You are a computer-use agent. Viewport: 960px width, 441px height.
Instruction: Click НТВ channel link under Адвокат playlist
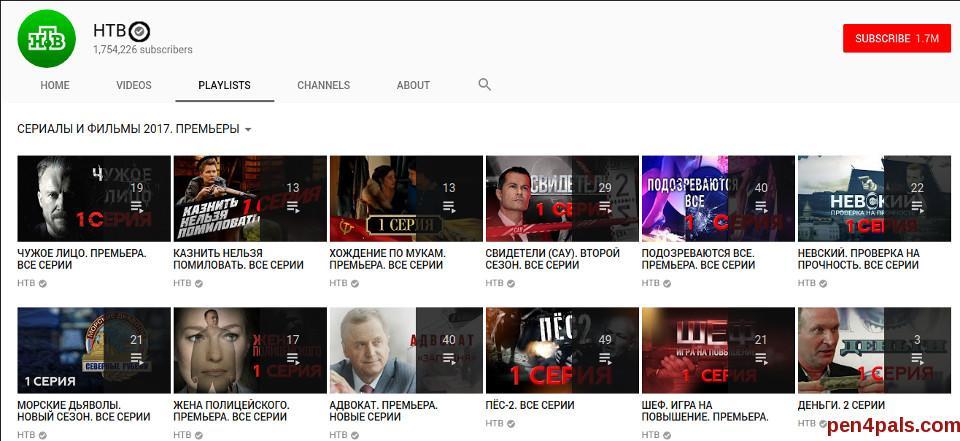pyautogui.click(x=338, y=435)
